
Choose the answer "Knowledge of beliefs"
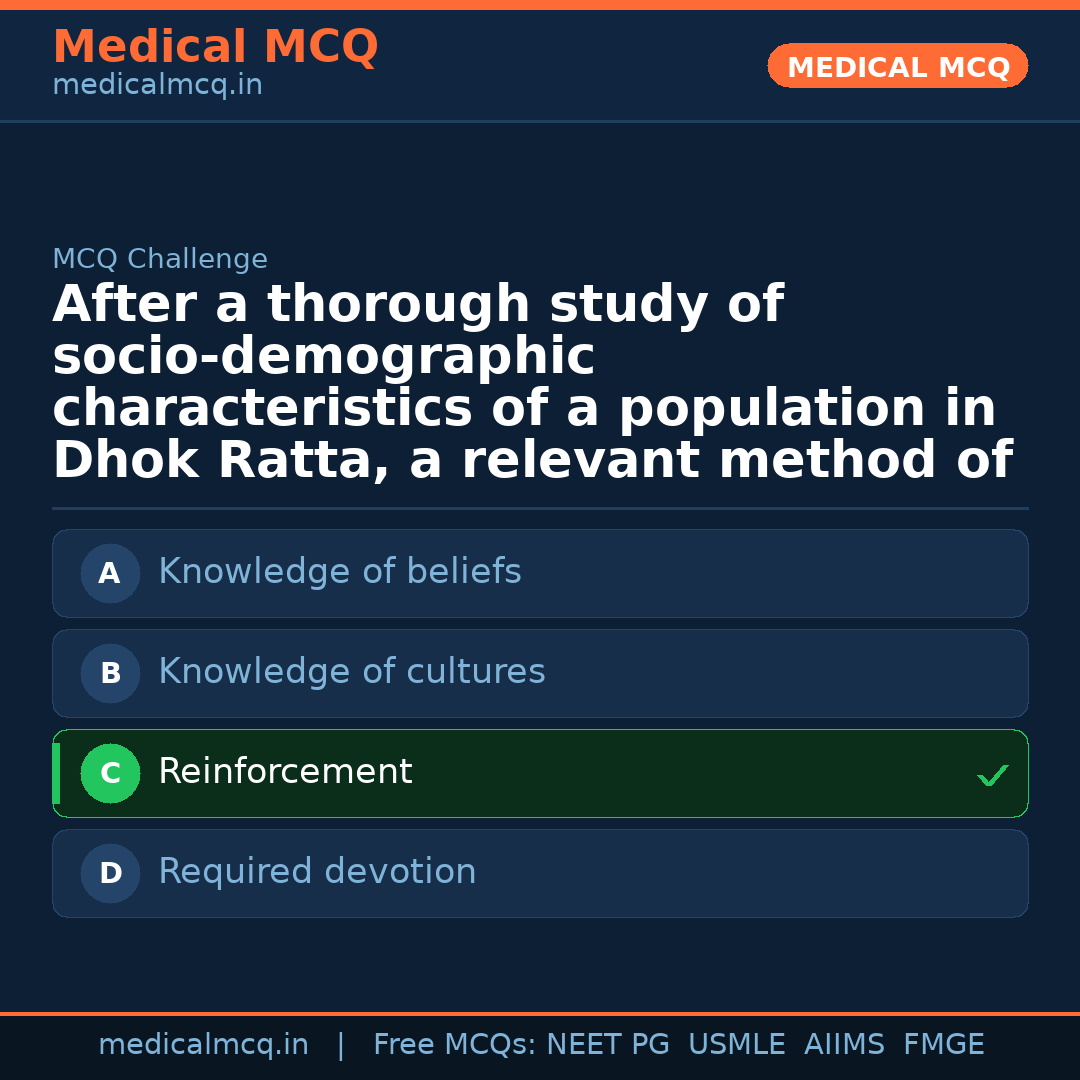[339, 572]
